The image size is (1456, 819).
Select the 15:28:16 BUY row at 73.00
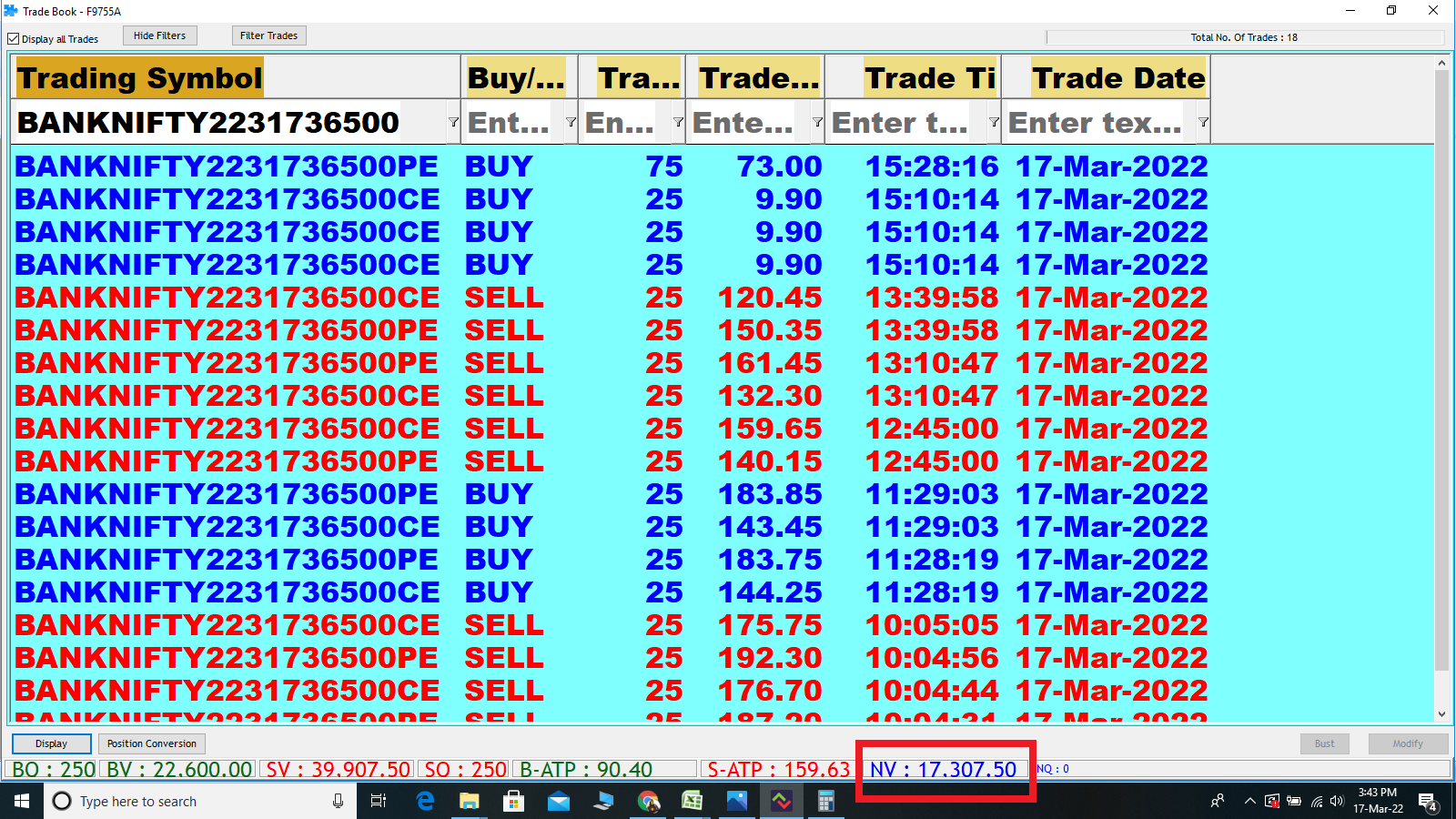[612, 167]
